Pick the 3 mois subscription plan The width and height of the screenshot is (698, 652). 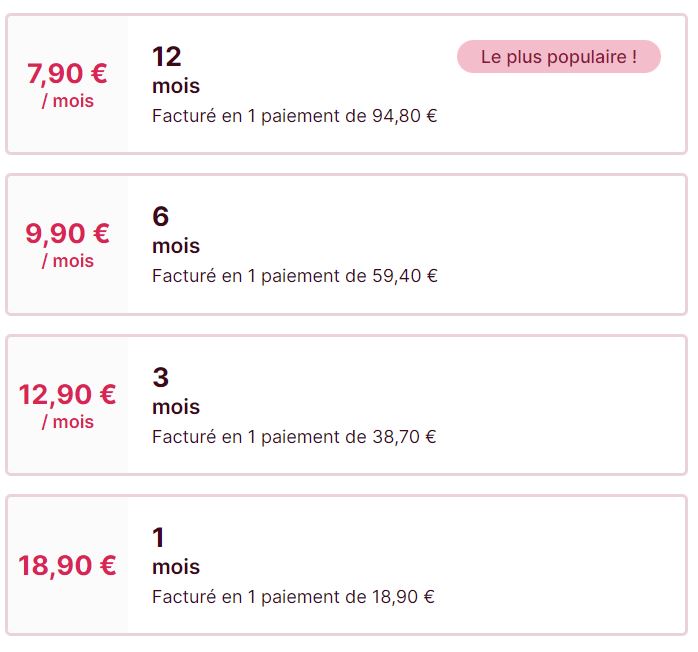coord(346,405)
